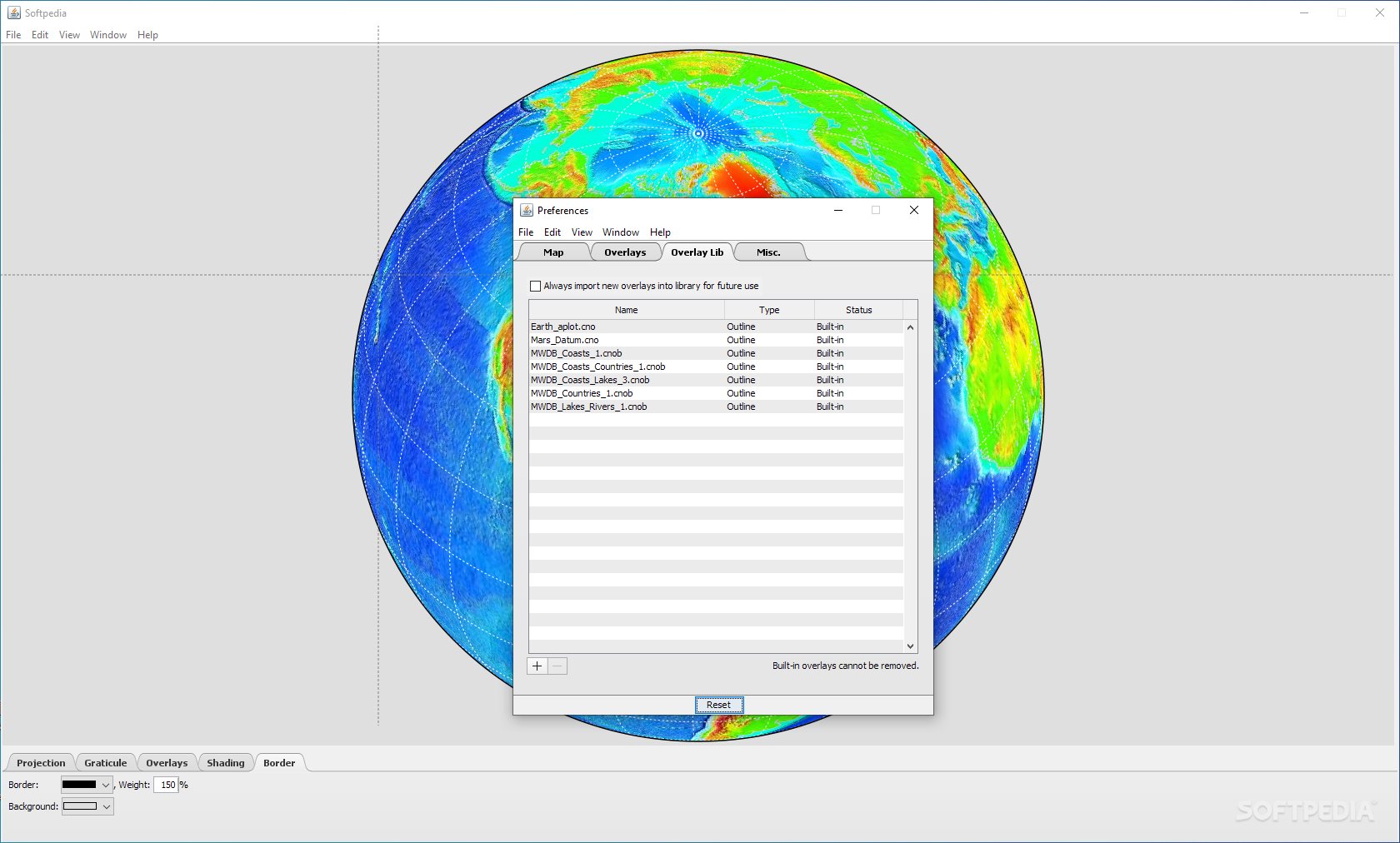Open Window menu in main window
The width and height of the screenshot is (1400, 843).
108,35
